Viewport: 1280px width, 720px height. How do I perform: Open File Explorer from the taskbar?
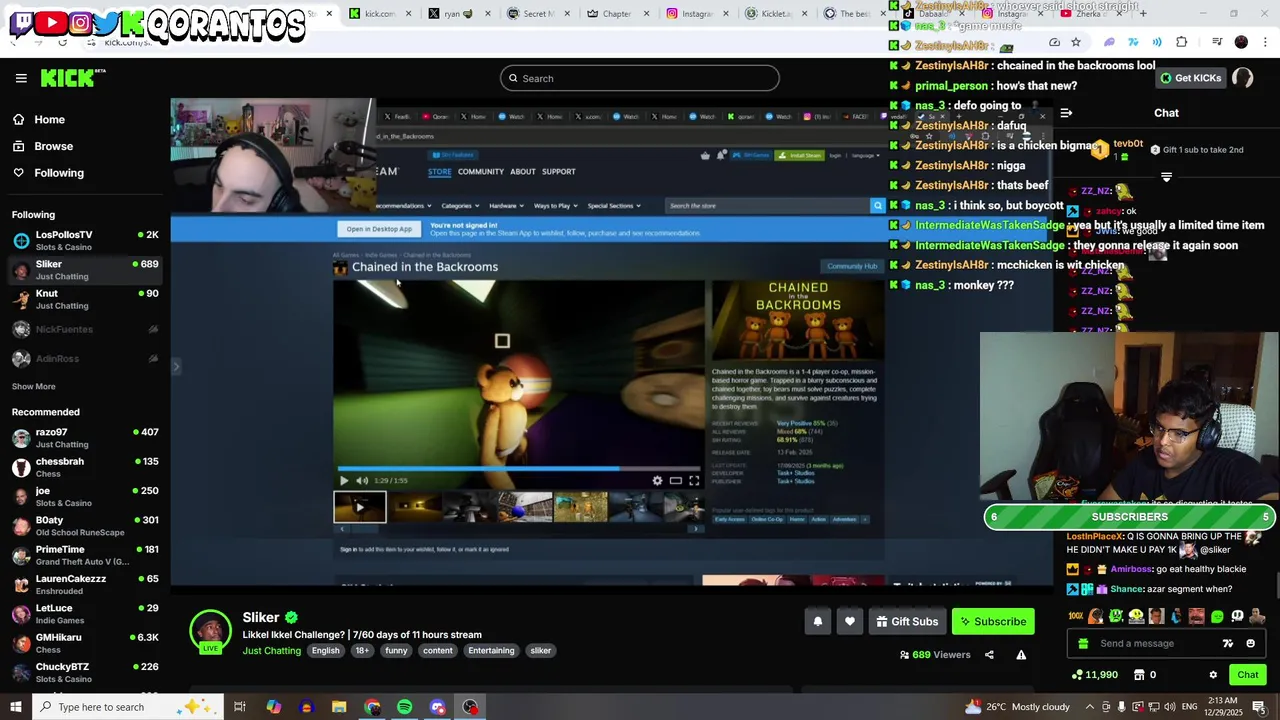click(x=339, y=707)
